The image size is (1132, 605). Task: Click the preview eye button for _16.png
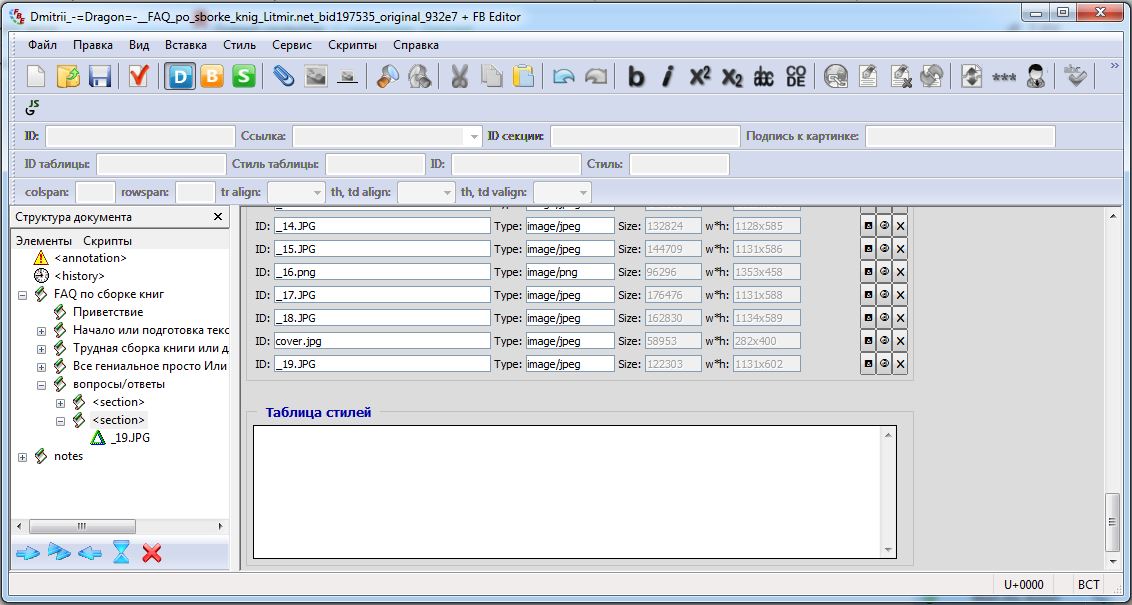pyautogui.click(x=884, y=272)
